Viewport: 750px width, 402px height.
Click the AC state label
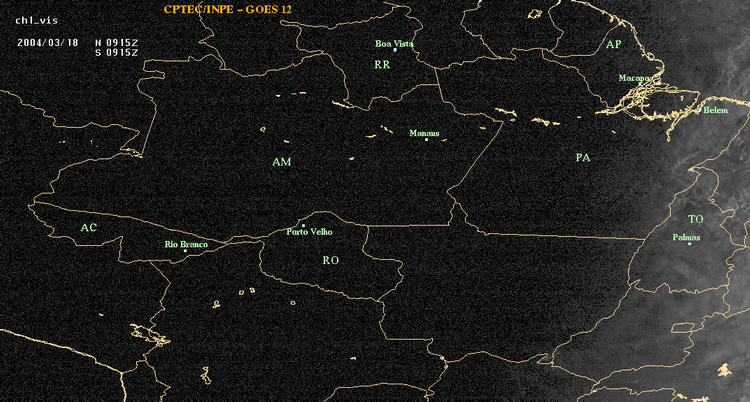coord(88,228)
